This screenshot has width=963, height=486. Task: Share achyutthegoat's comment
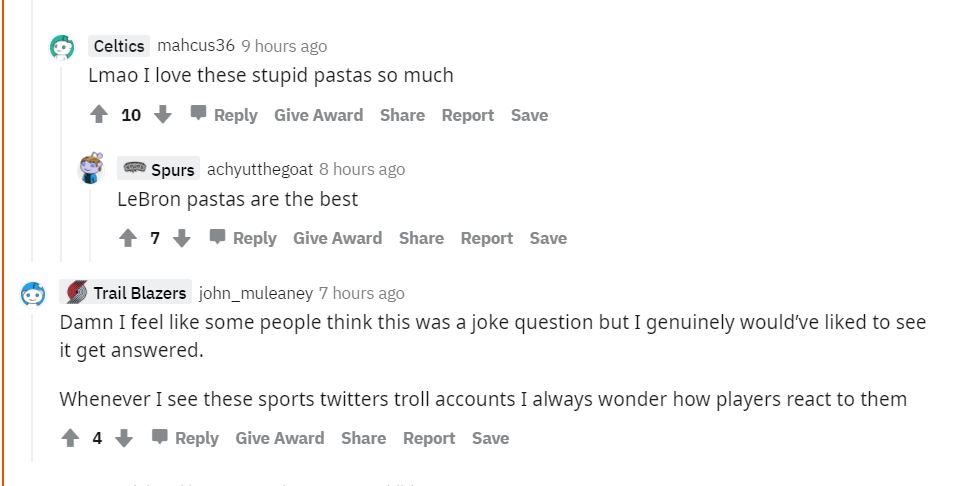421,238
